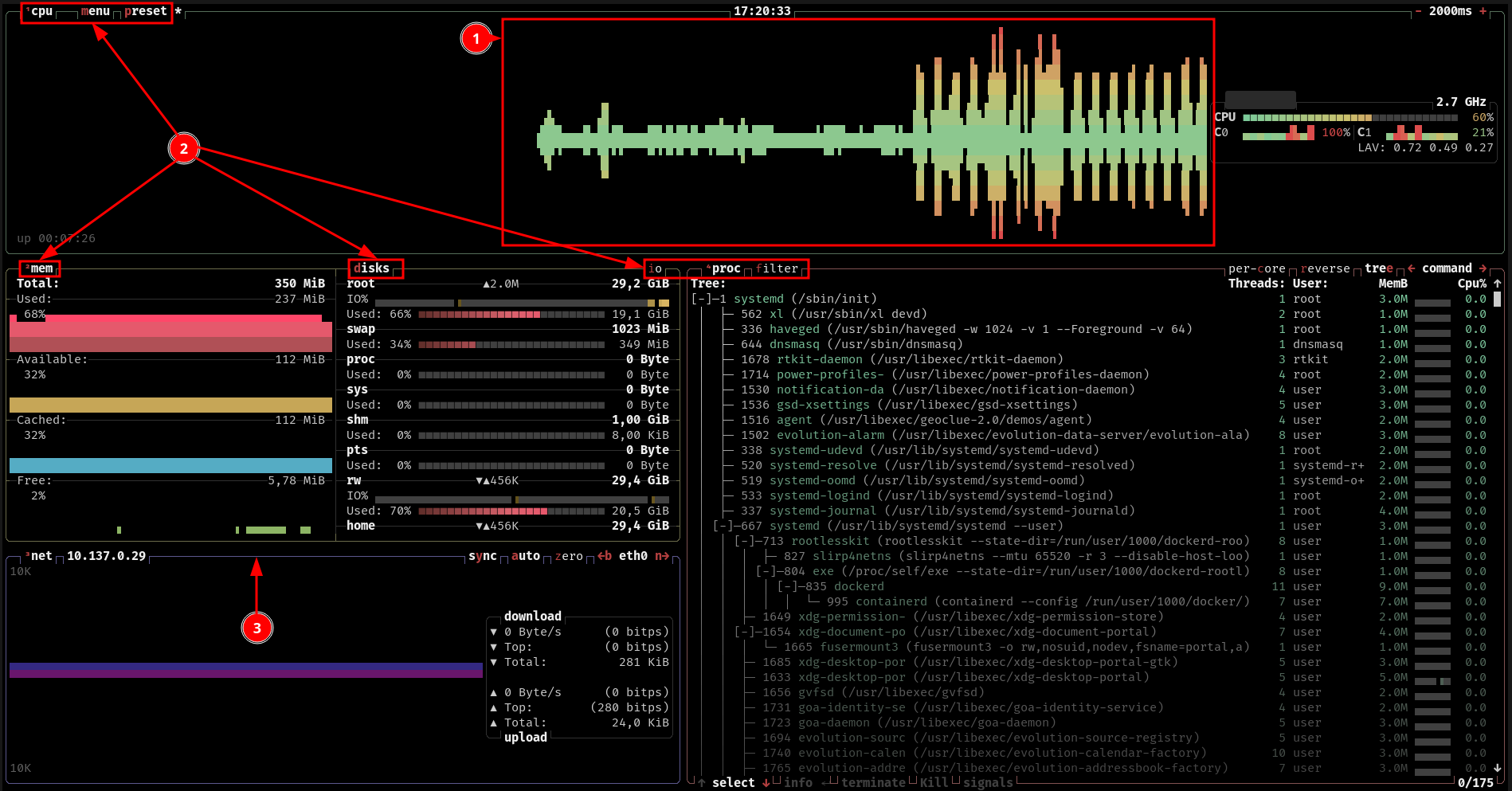Toggle process tree view
The width and height of the screenshot is (1512, 791).
point(1379,268)
